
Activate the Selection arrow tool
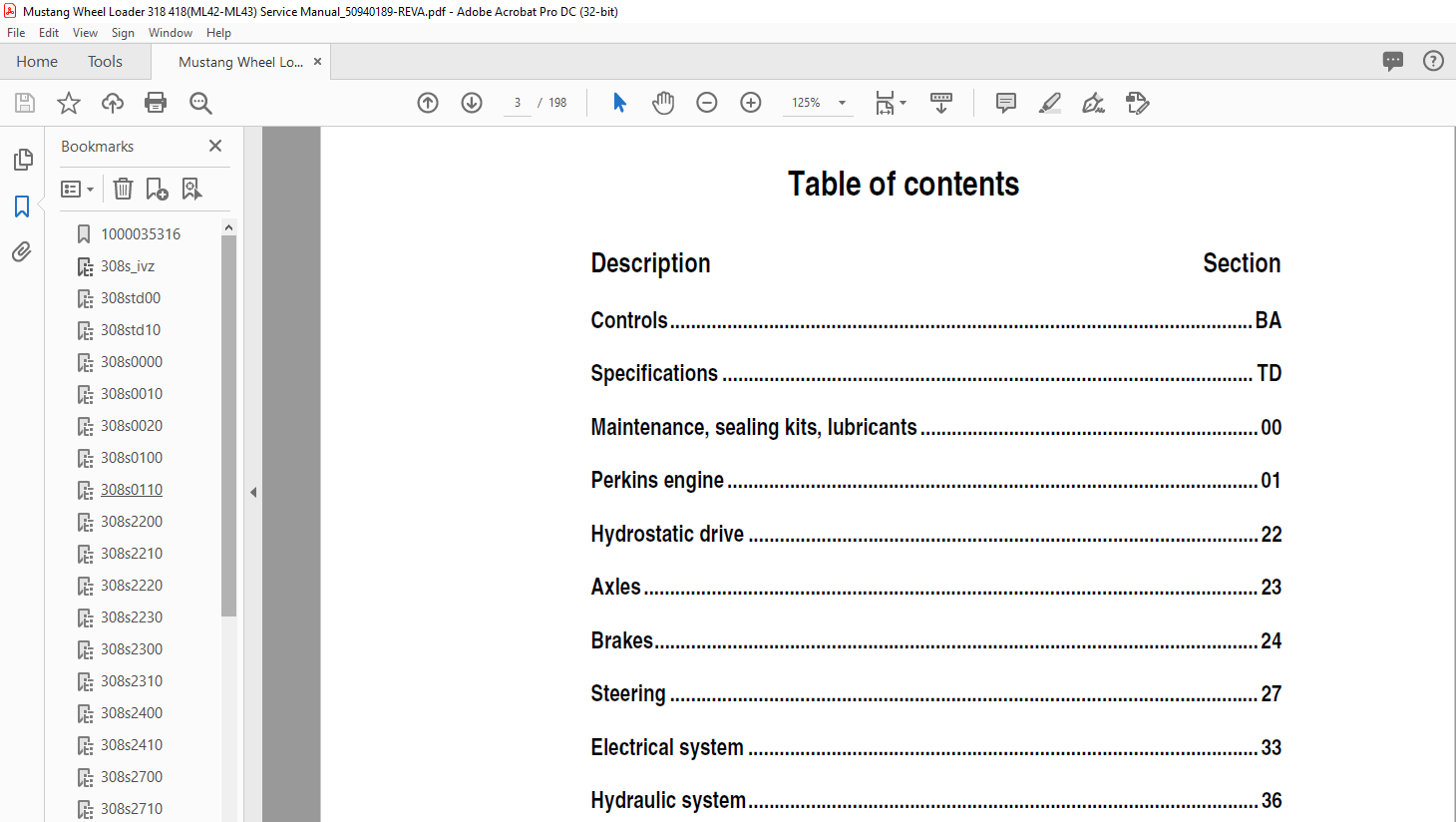pos(619,103)
